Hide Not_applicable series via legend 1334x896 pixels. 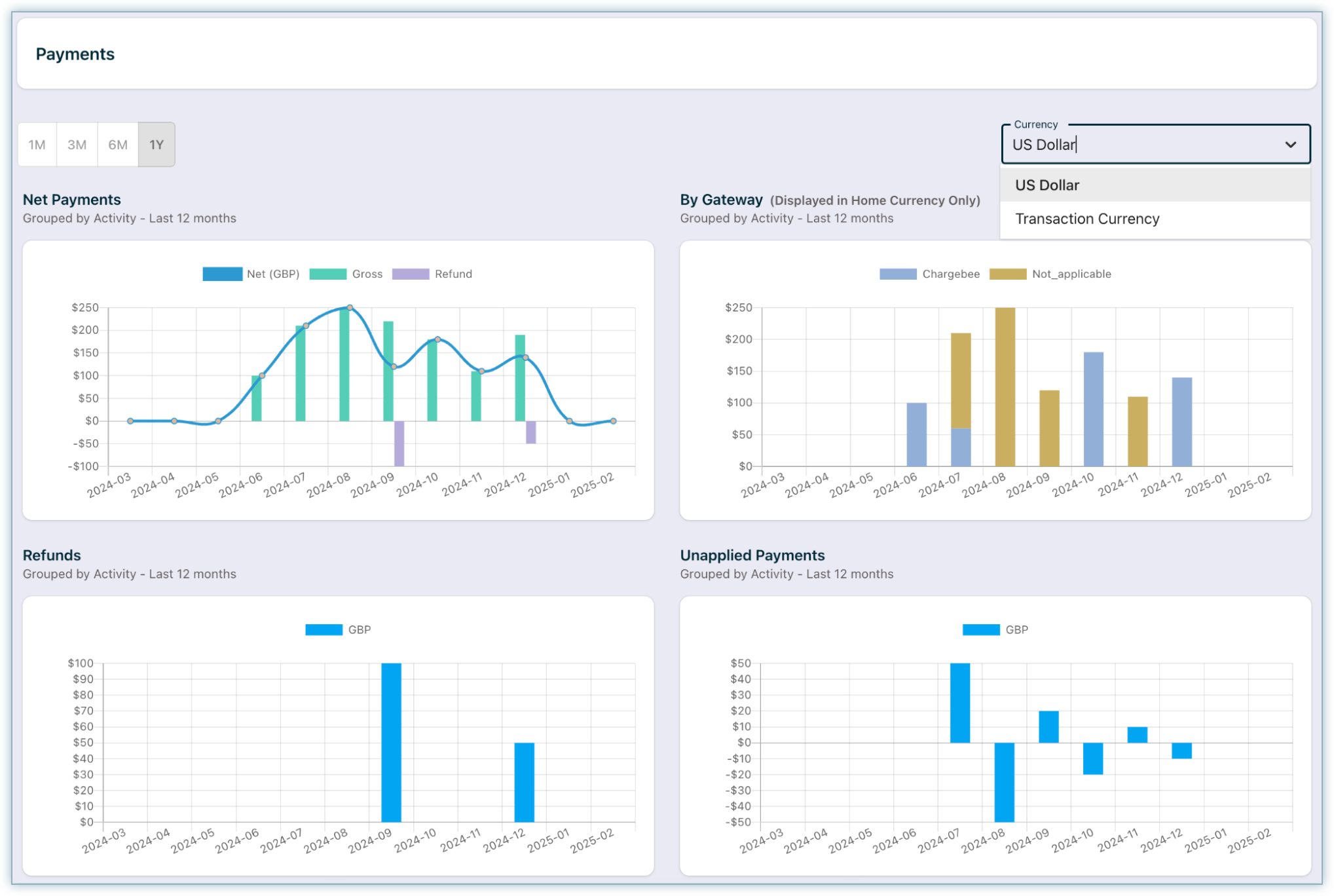click(x=1007, y=274)
